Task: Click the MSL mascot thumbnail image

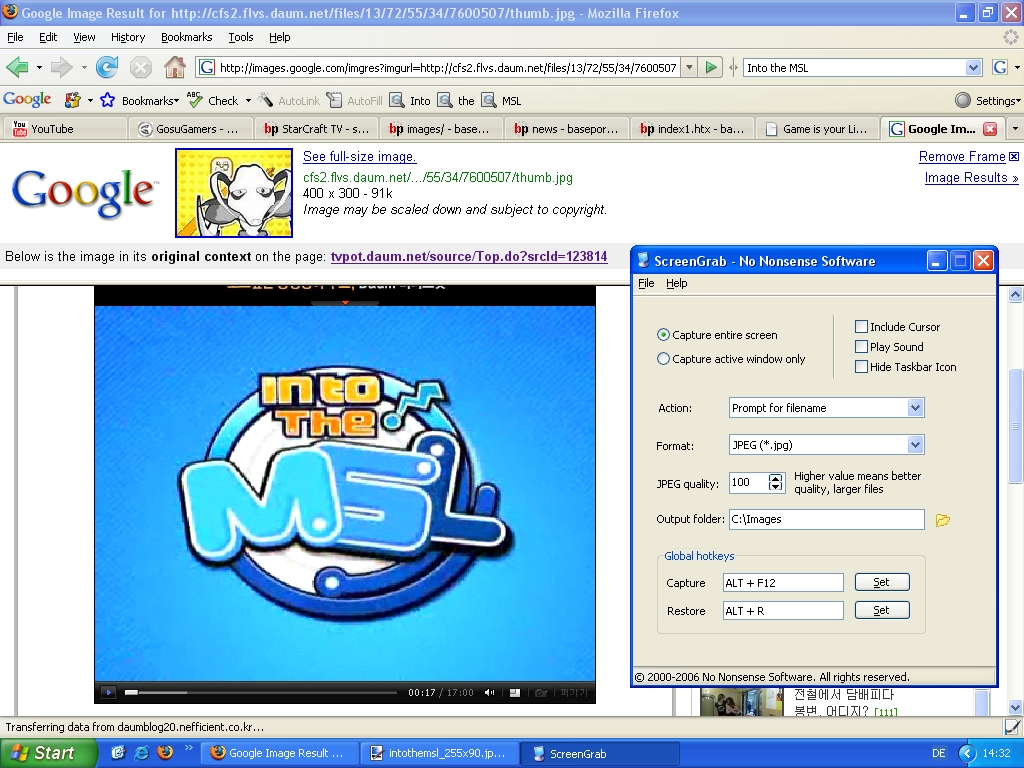Action: (234, 193)
